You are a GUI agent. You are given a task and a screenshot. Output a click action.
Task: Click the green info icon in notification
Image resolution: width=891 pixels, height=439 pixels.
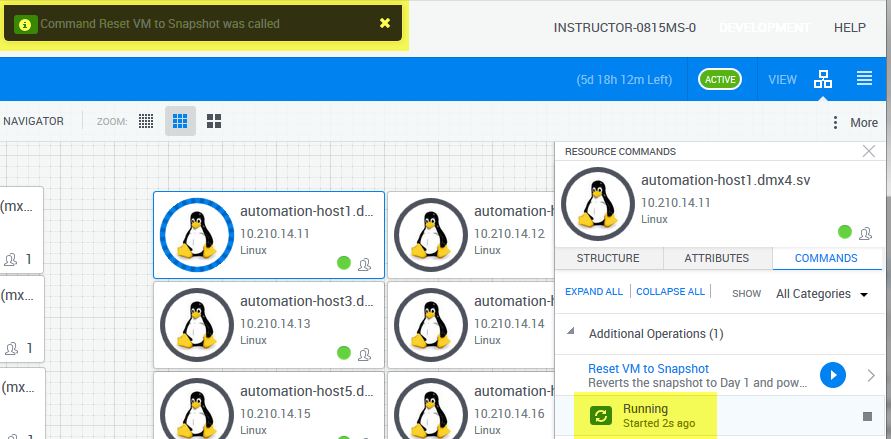26,24
